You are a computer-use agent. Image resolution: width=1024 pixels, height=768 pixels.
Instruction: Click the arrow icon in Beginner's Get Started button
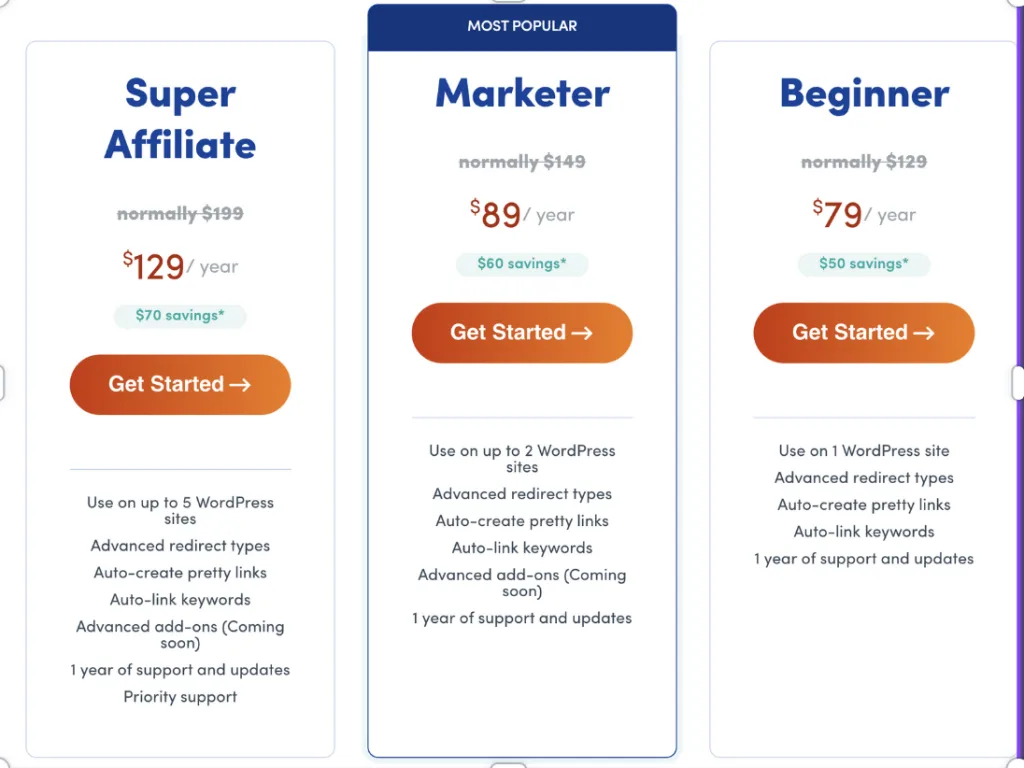pos(923,333)
